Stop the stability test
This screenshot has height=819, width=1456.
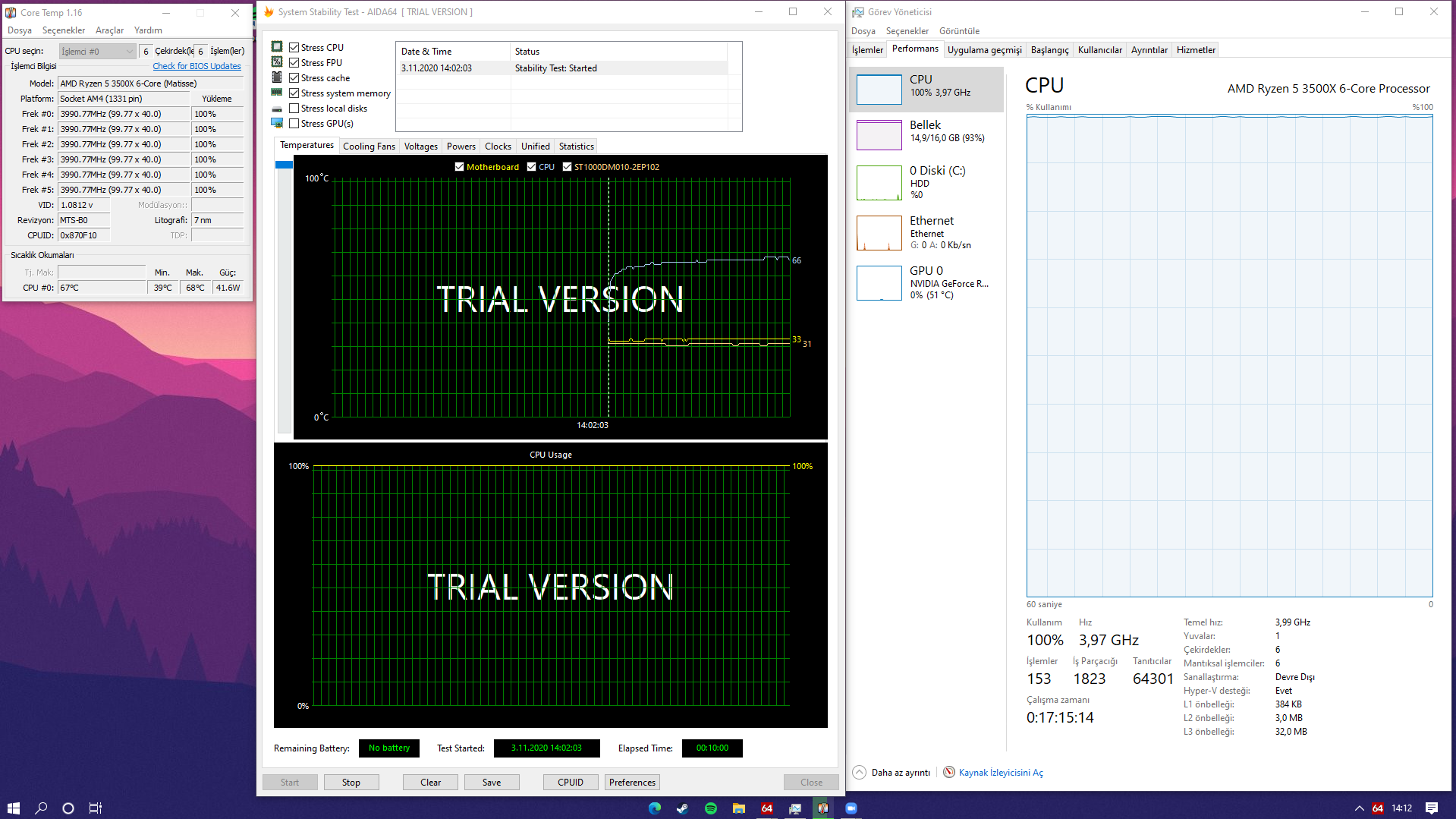tap(351, 783)
